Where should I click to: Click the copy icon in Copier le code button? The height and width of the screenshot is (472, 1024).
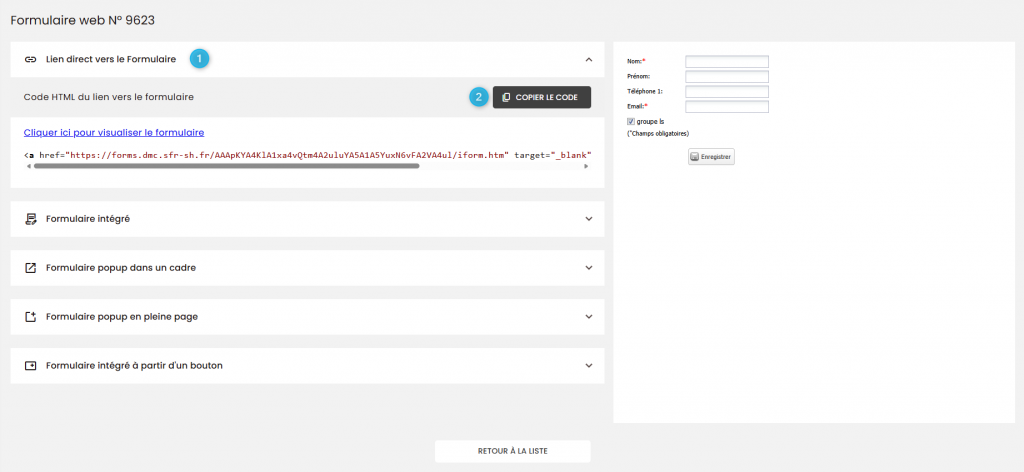[506, 97]
